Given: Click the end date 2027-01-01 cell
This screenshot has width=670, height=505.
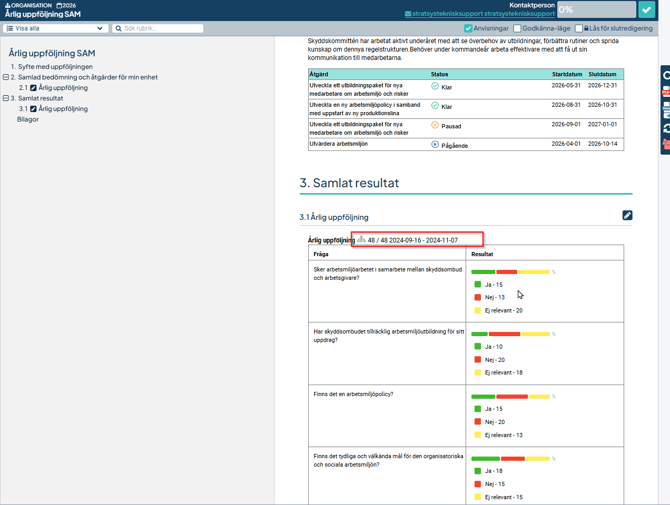Looking at the screenshot, I should [602, 124].
